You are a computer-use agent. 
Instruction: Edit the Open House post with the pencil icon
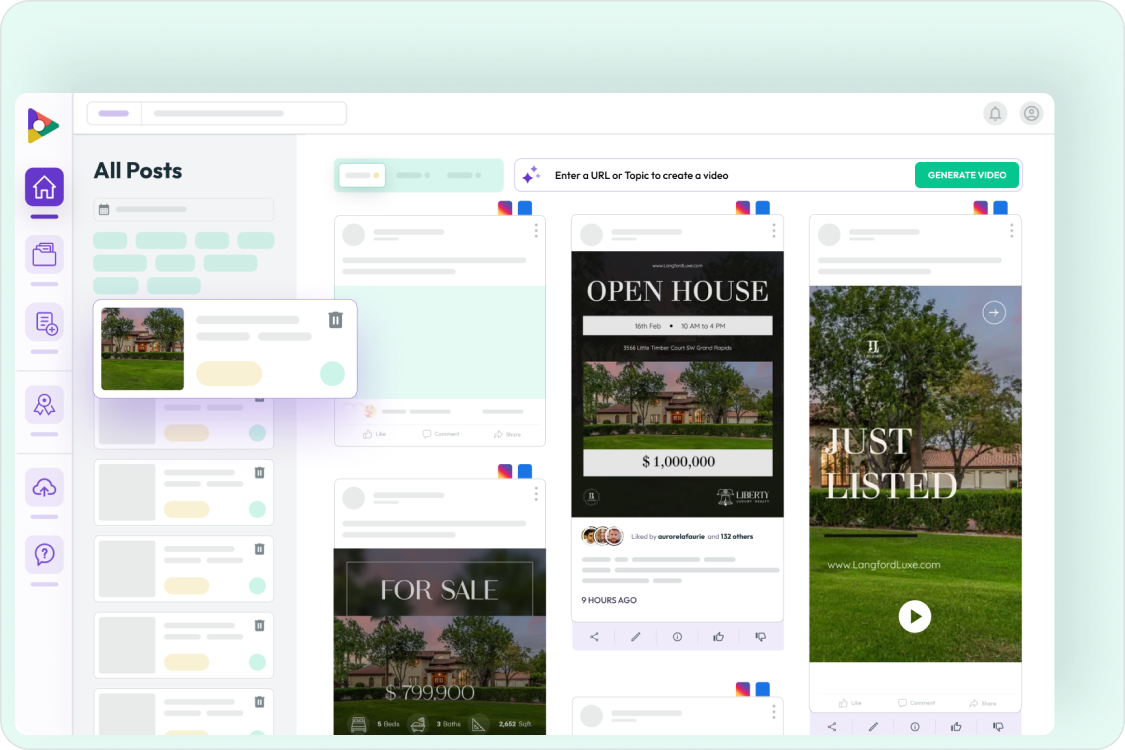(x=636, y=636)
